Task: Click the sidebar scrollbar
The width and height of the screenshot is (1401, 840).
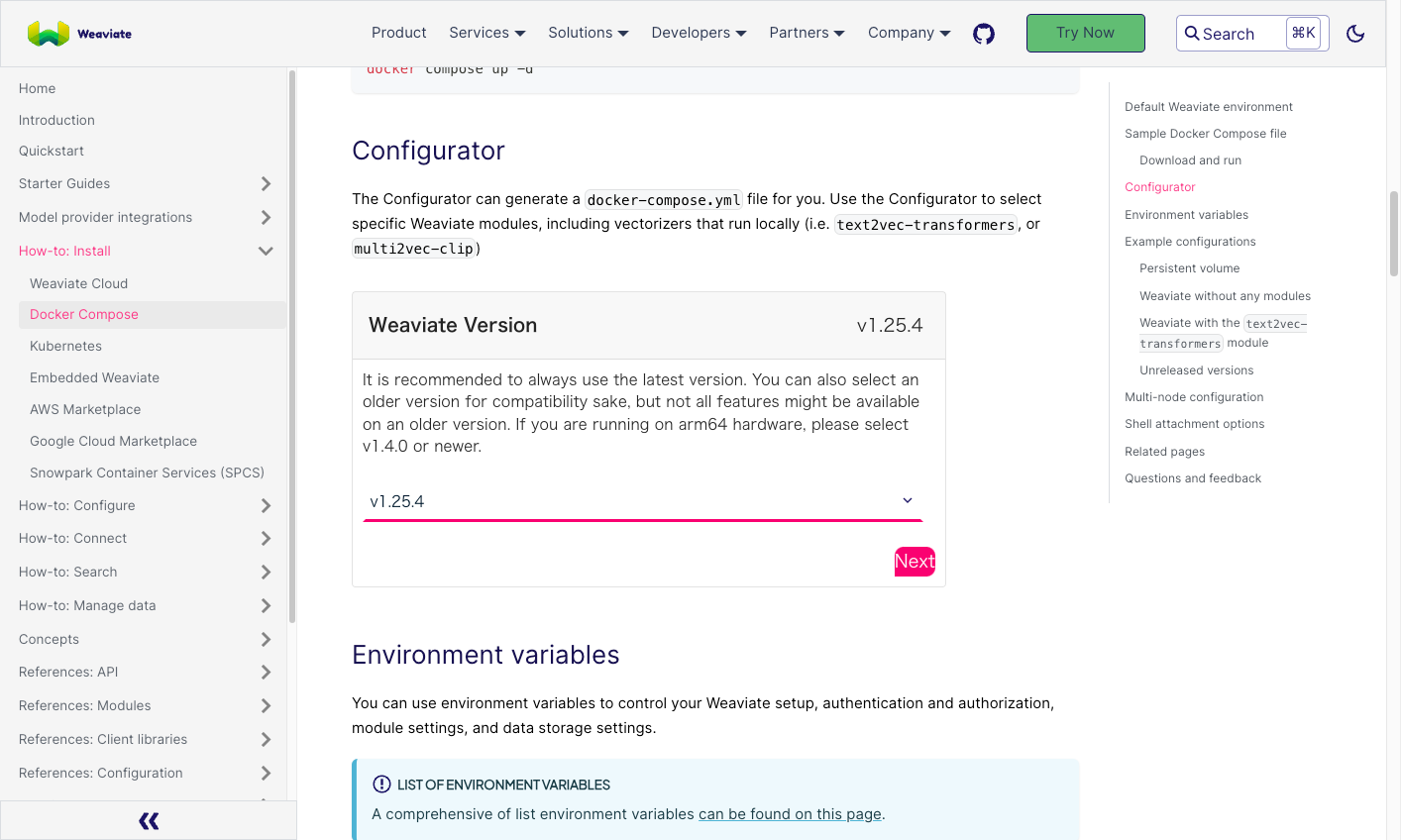Action: (x=292, y=347)
